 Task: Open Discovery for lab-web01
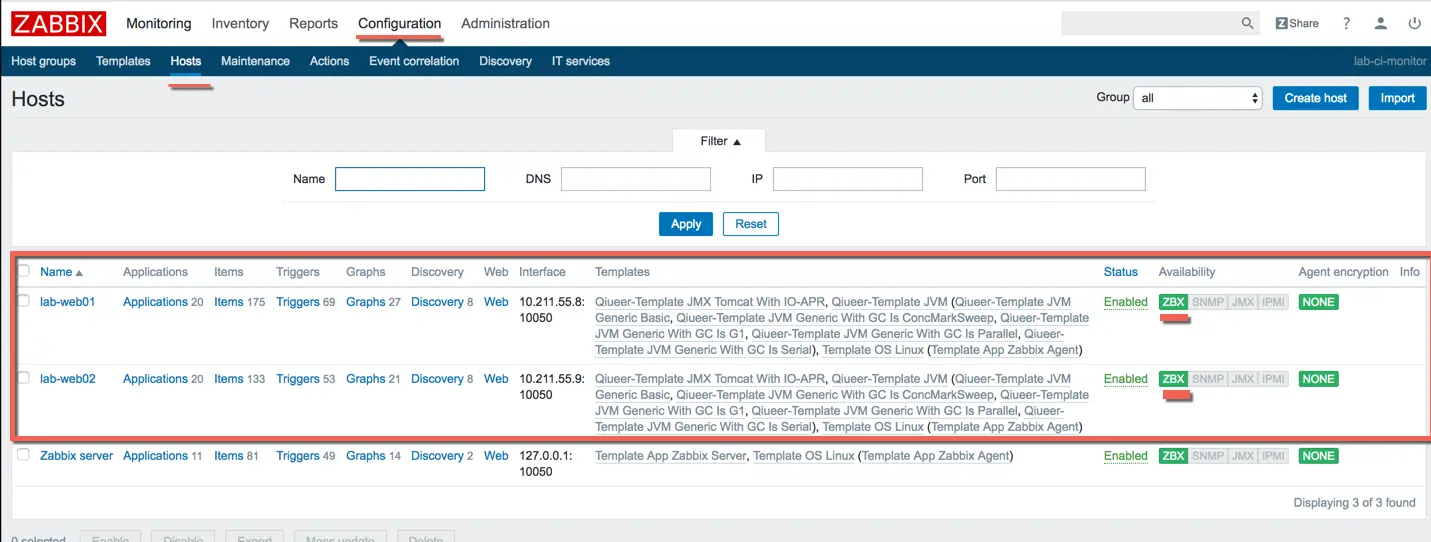(437, 302)
